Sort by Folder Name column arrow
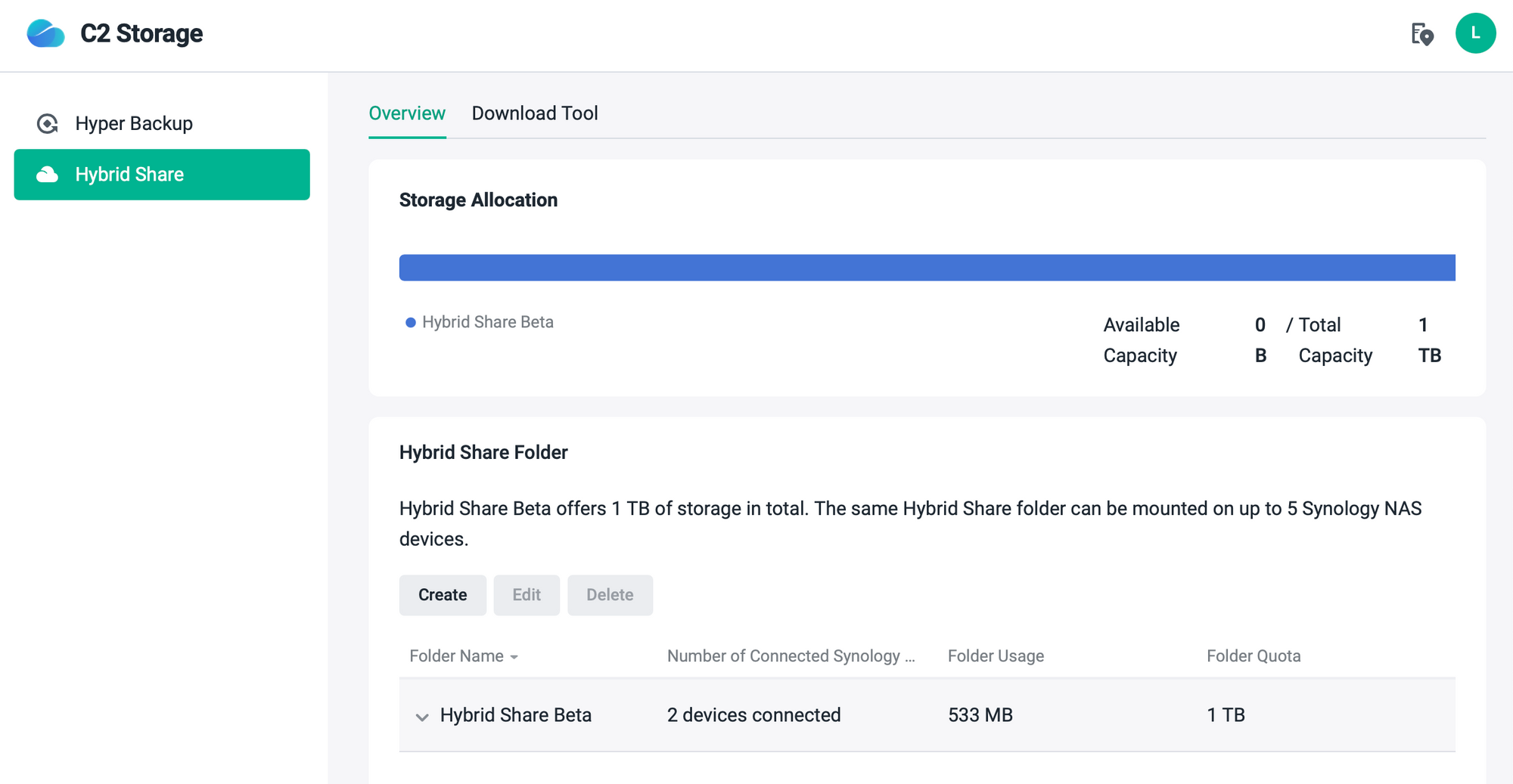1513x784 pixels. (x=514, y=657)
